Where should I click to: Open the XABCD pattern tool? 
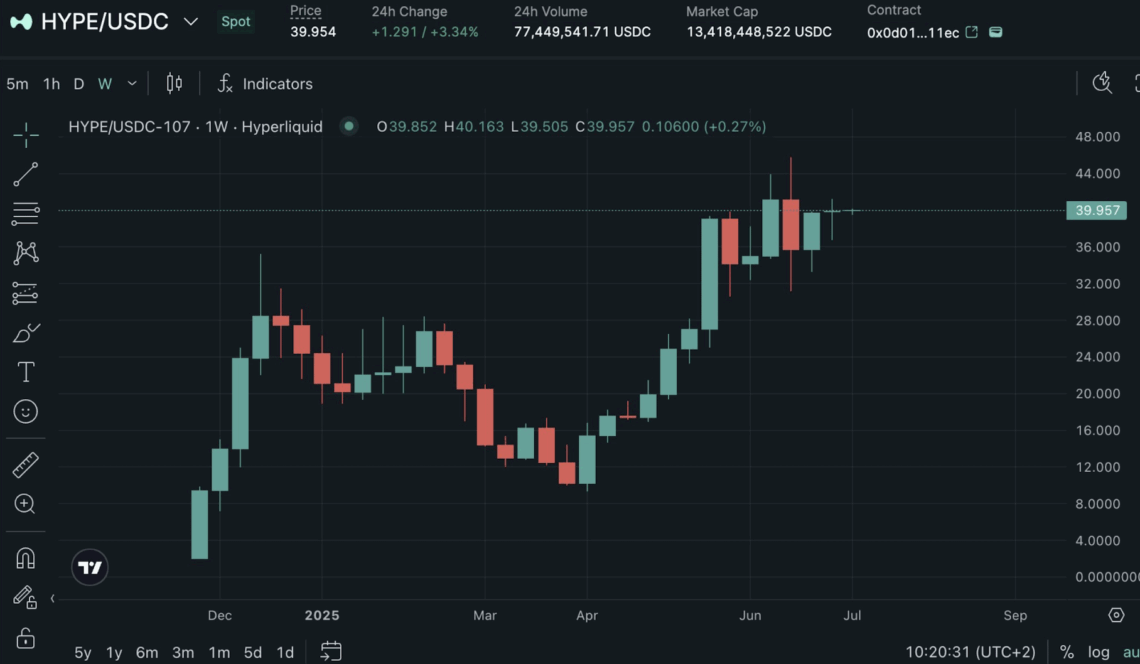25,253
